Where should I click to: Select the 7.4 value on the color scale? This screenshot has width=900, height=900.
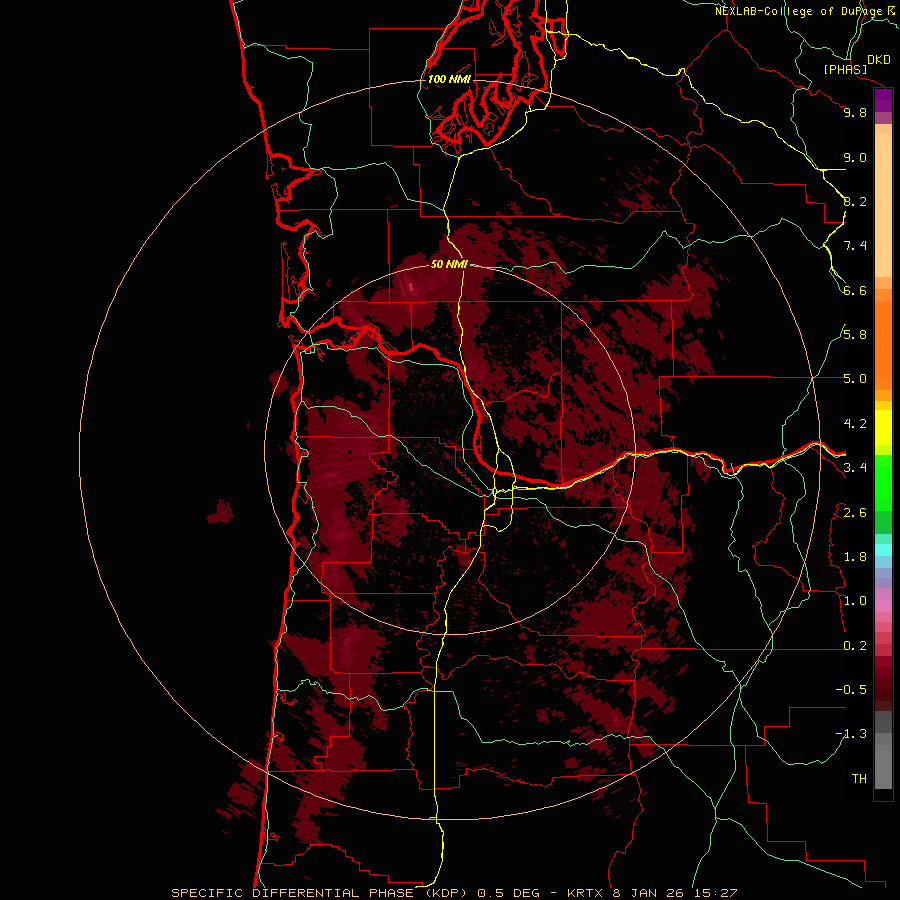point(855,246)
